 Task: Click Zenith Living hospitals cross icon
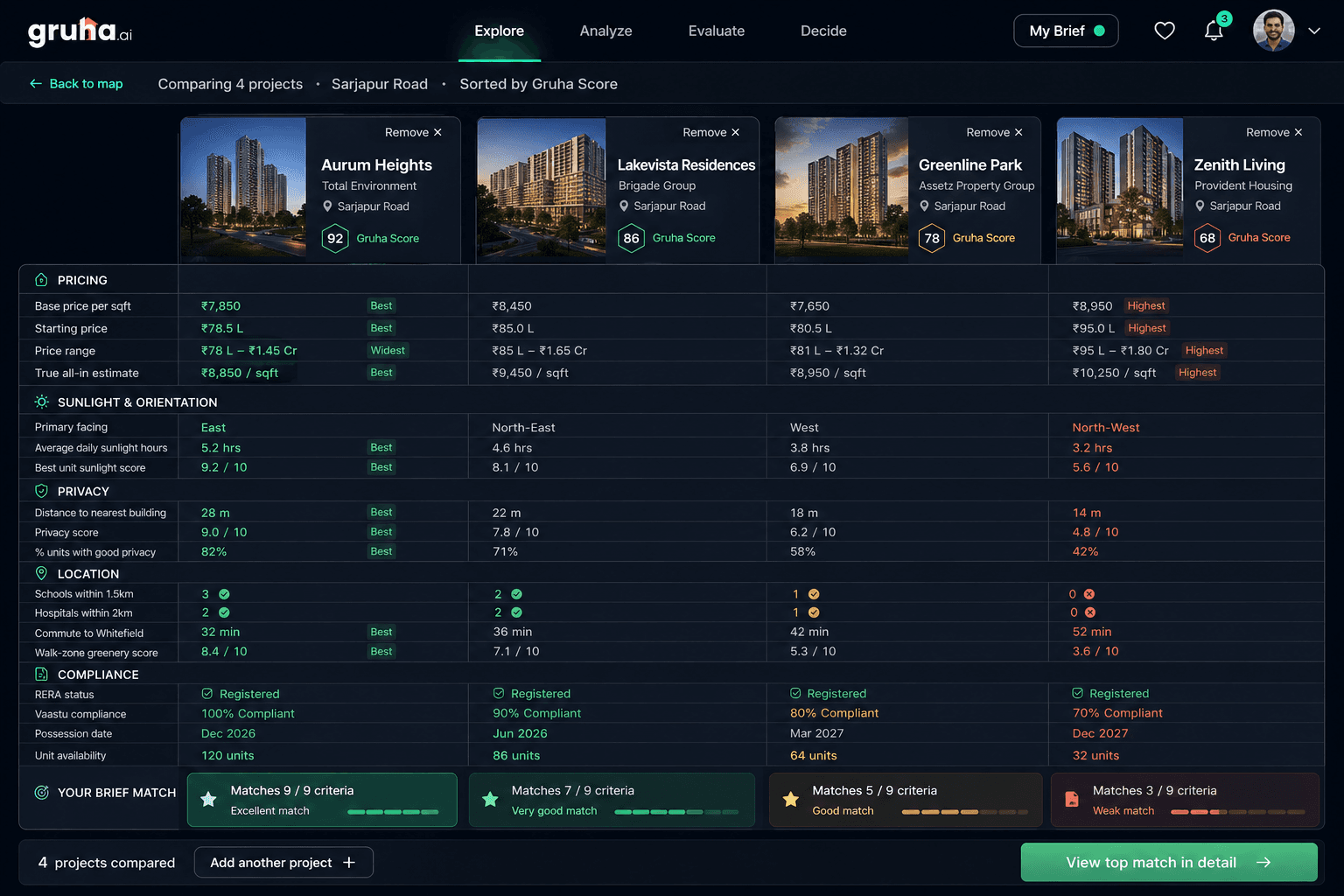tap(1090, 612)
